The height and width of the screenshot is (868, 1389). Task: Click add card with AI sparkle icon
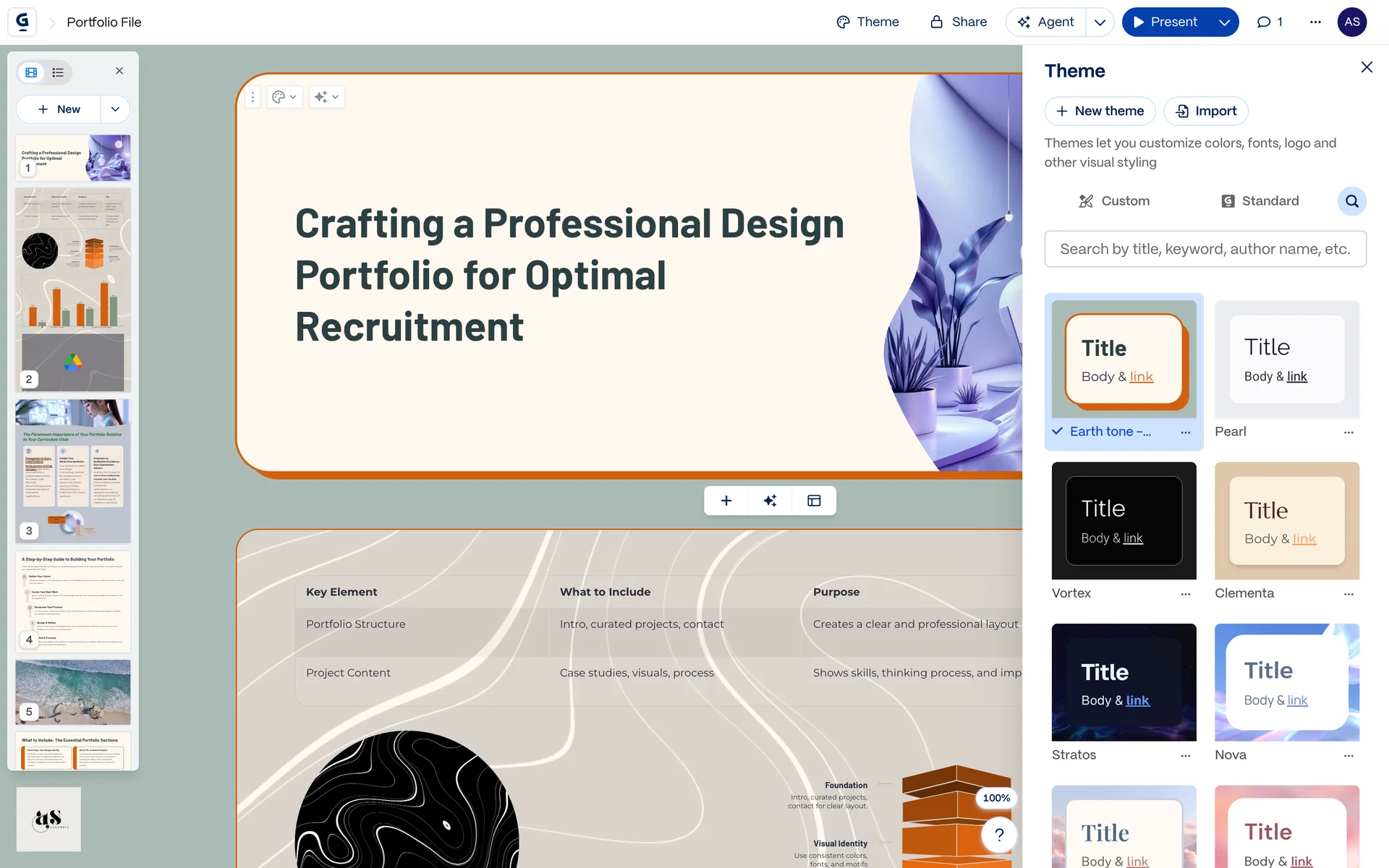point(770,501)
